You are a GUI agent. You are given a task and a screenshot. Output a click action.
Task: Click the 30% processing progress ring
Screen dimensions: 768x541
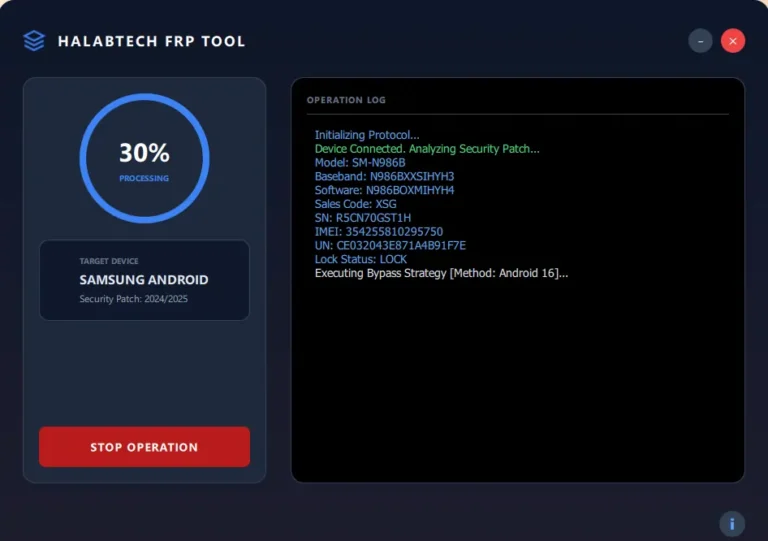click(x=144, y=158)
